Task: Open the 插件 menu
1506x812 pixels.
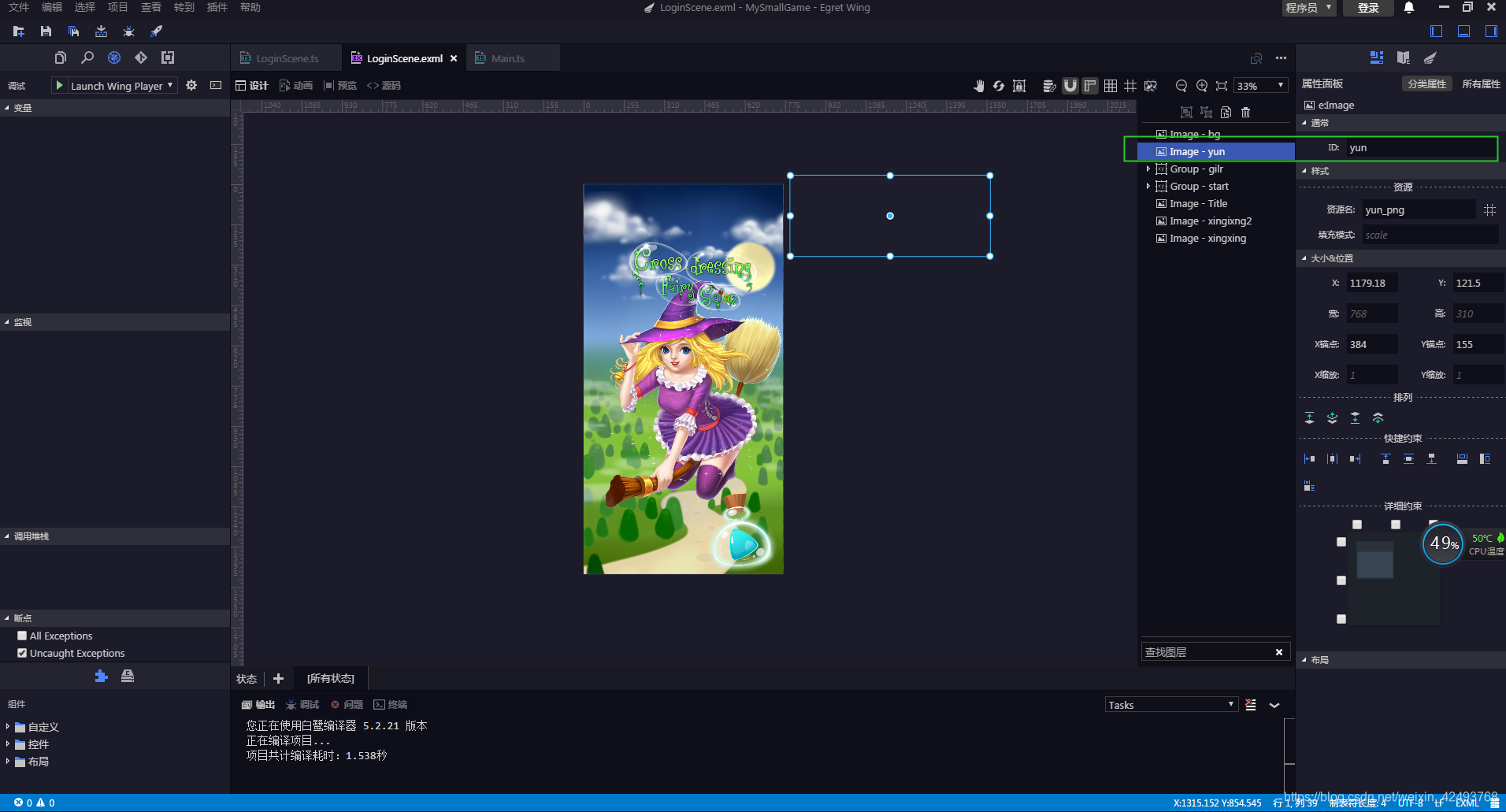Action: [217, 7]
